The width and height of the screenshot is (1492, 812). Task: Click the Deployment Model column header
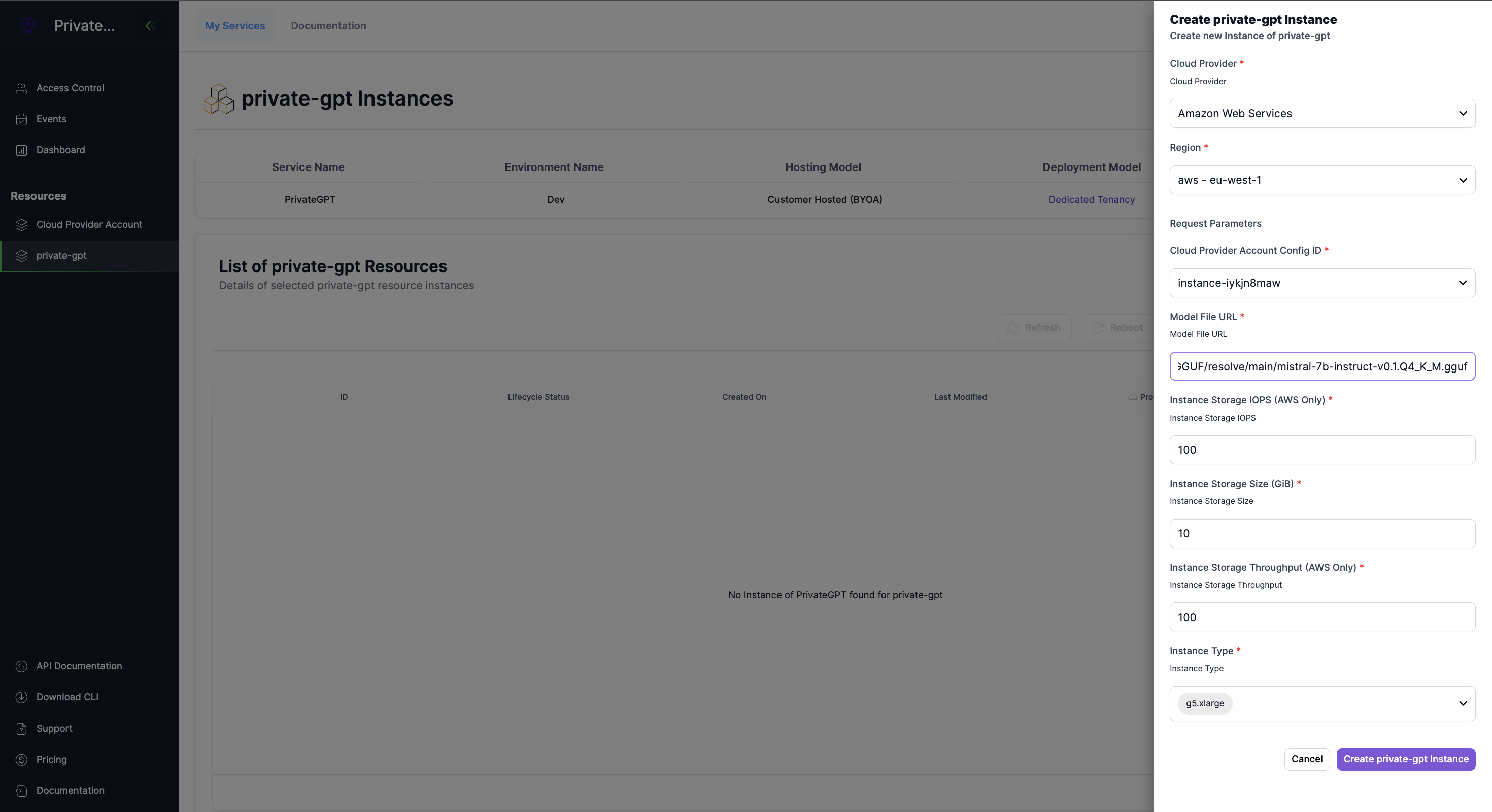[1091, 167]
